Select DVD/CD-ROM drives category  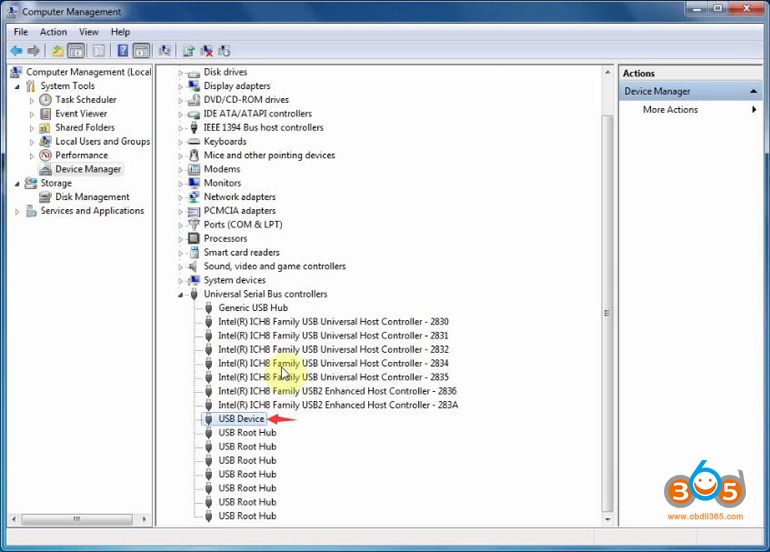click(246, 100)
